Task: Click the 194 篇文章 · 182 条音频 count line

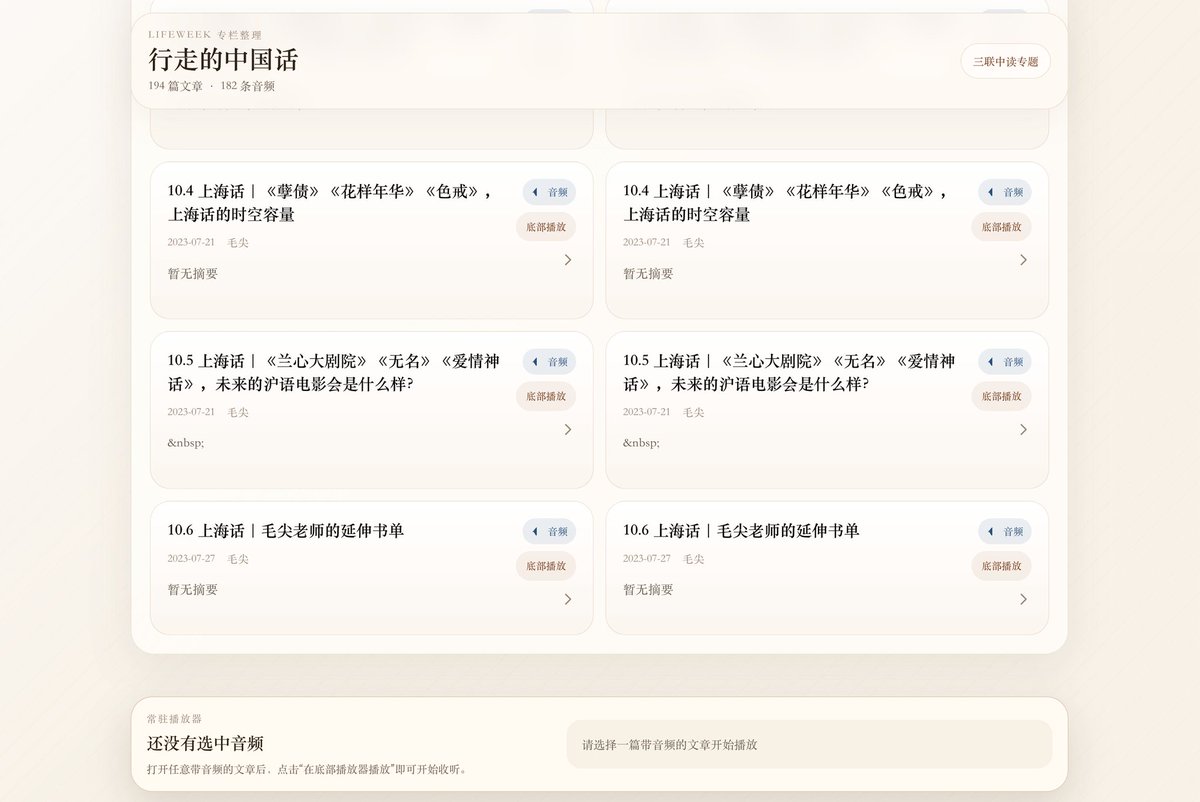Action: click(212, 86)
